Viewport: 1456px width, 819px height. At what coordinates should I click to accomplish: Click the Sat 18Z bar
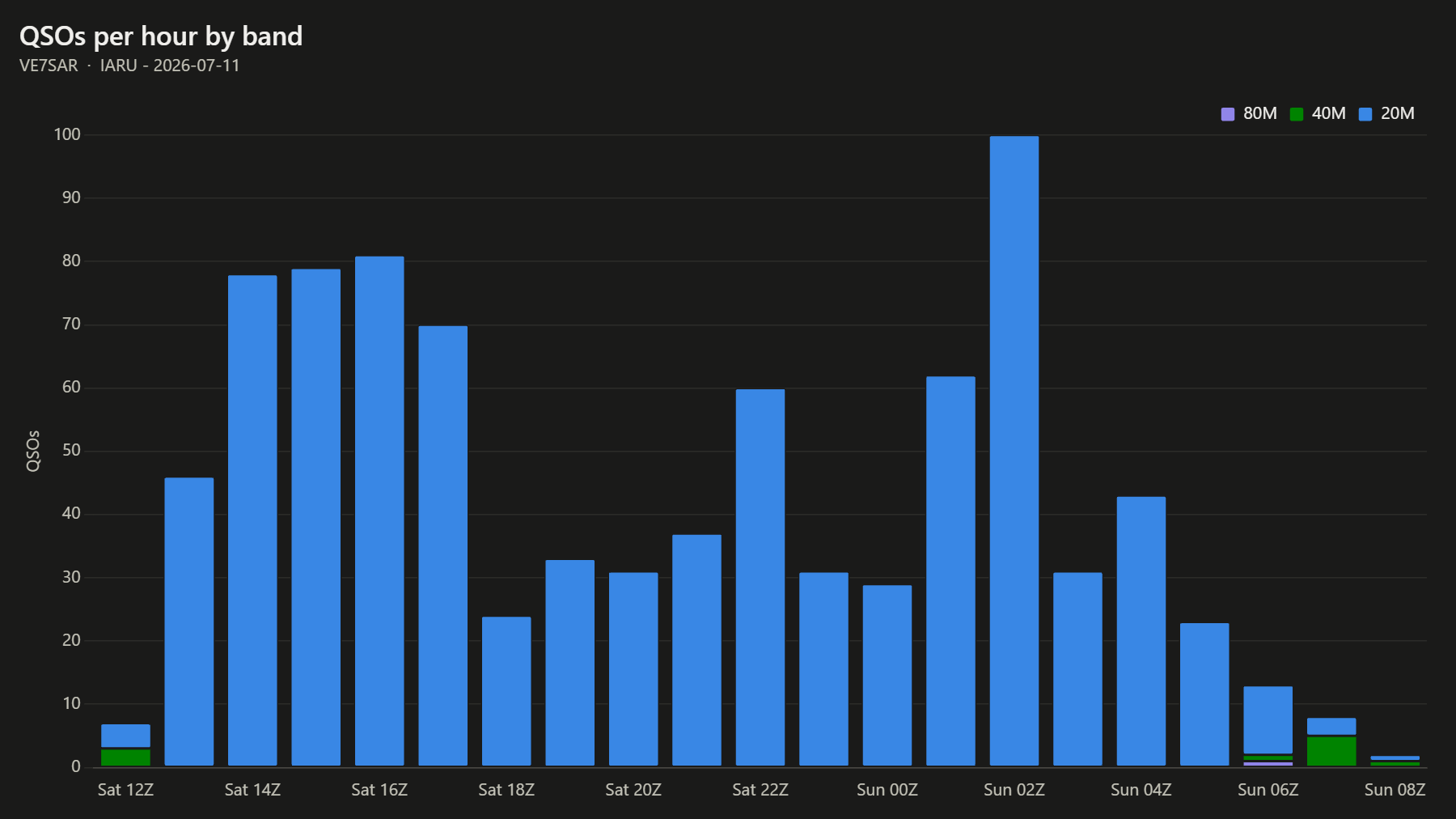pos(506,691)
